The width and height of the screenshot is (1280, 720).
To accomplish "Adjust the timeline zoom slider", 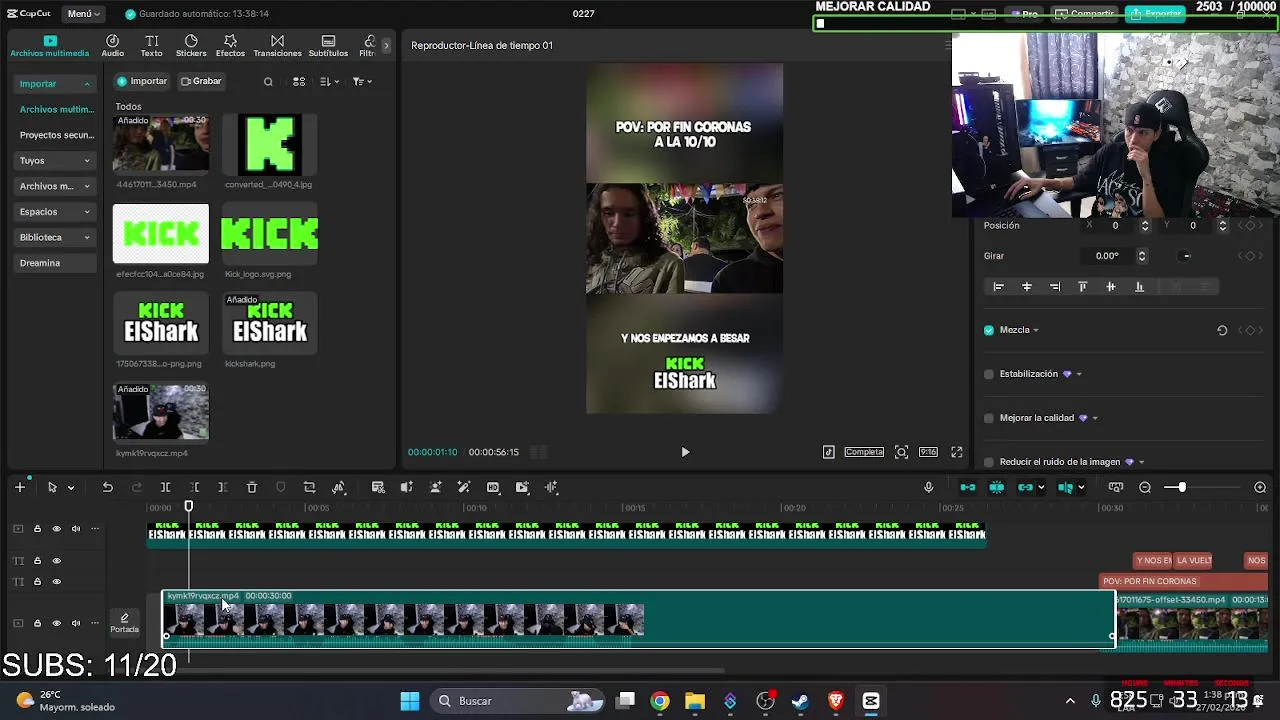I will click(1182, 487).
